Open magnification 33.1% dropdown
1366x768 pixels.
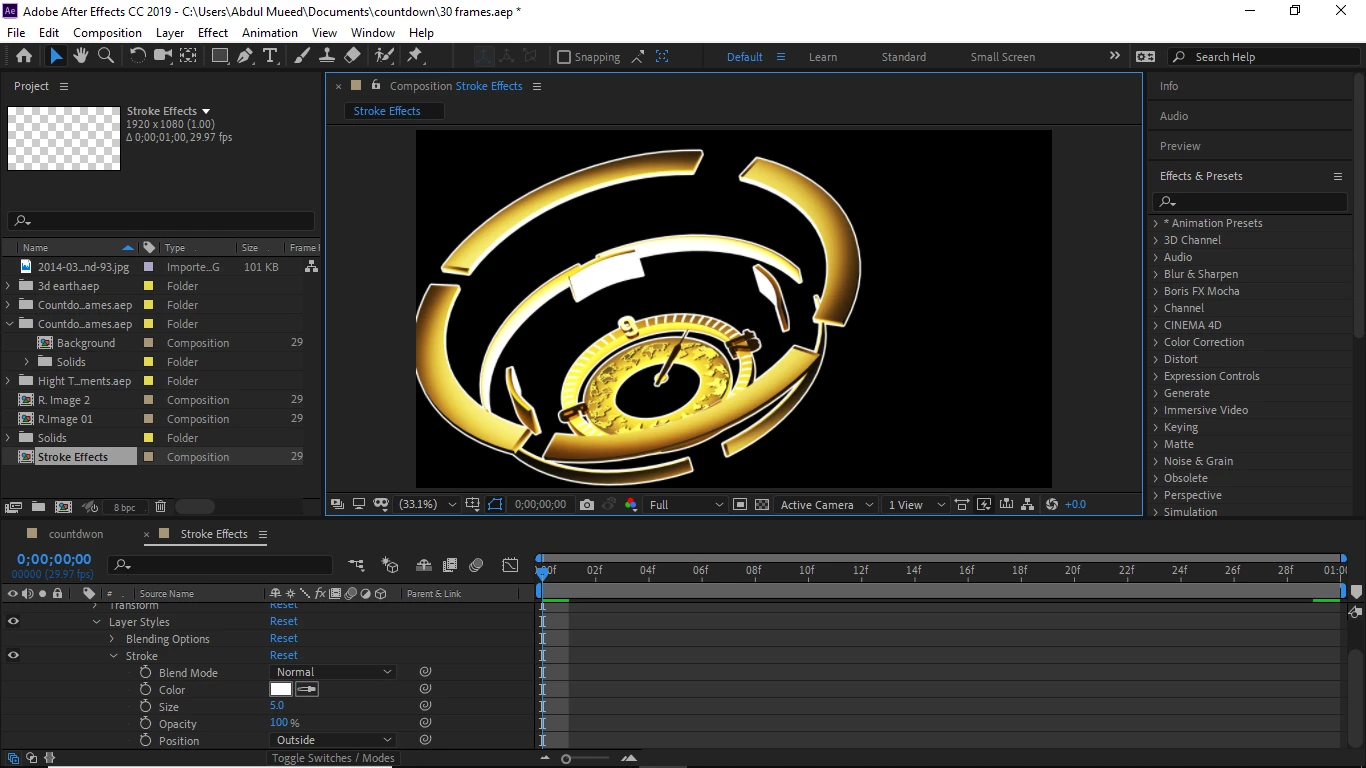tap(428, 505)
